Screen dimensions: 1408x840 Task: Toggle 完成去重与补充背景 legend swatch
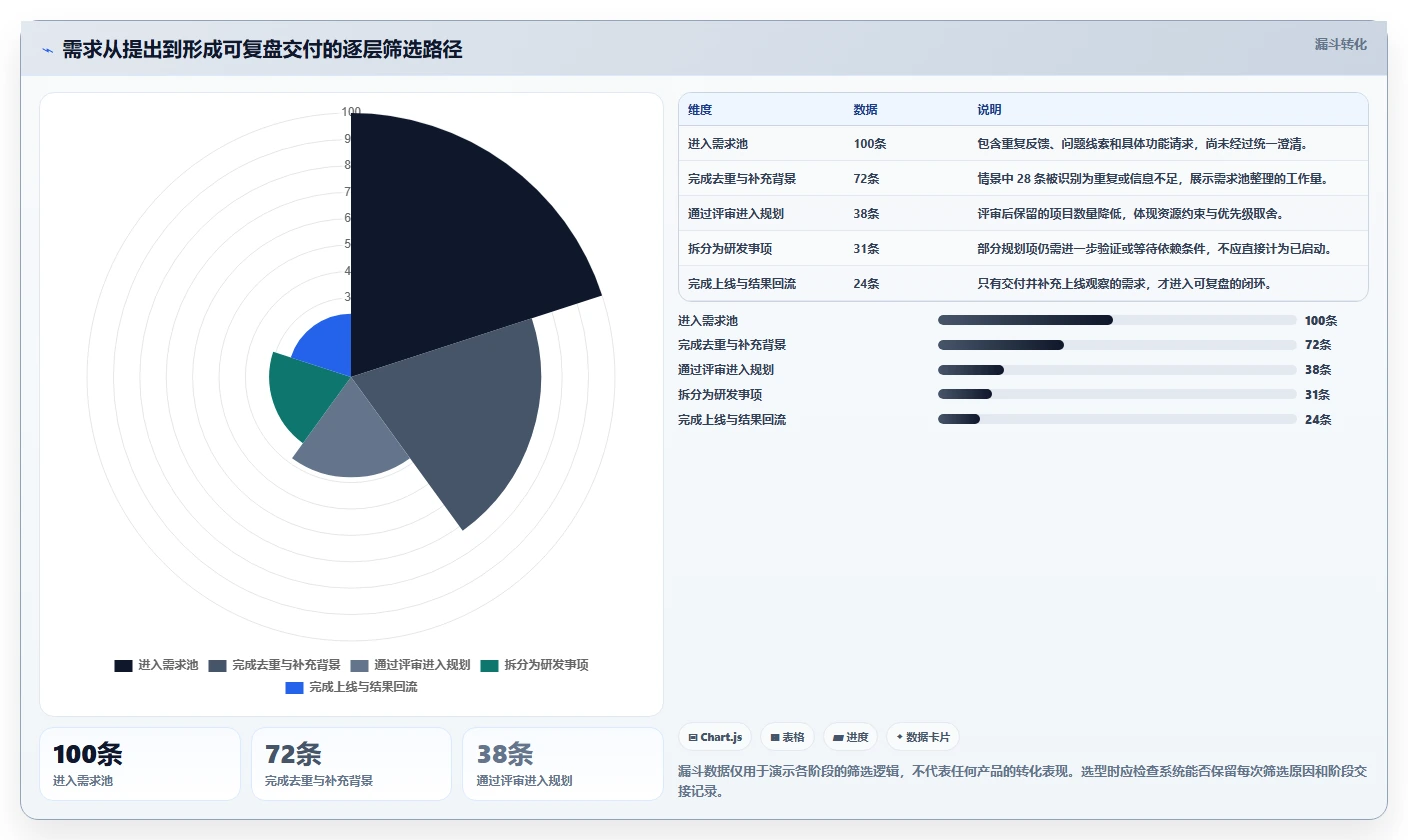[x=217, y=665]
